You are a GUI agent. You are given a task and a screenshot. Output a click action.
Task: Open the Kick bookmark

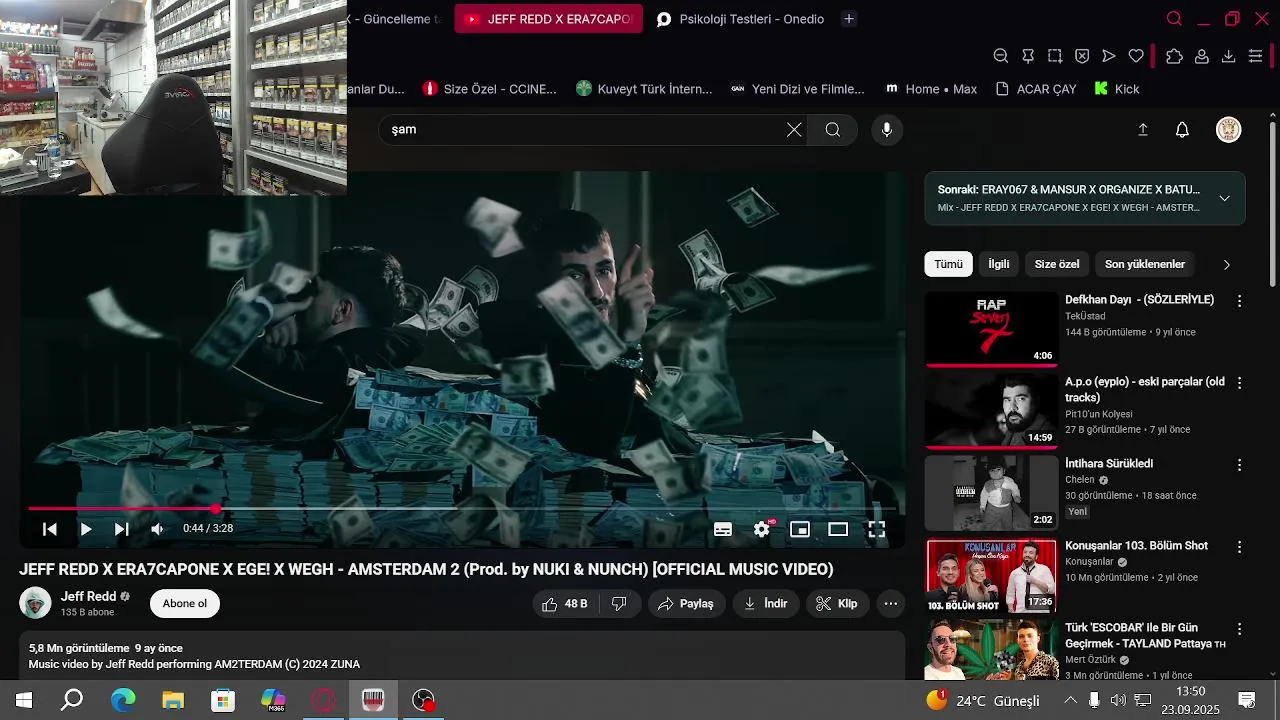tap(1117, 89)
